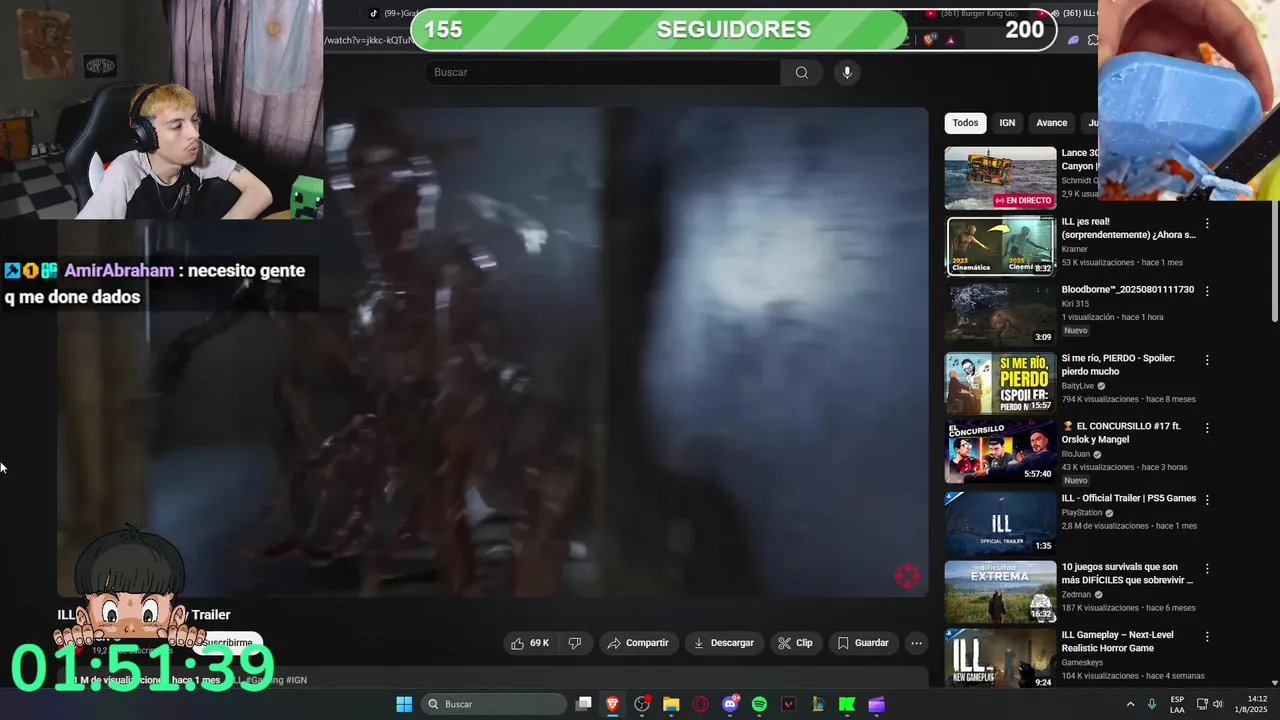Open options menu for EL CONCURSILLO #17

pos(1207,428)
